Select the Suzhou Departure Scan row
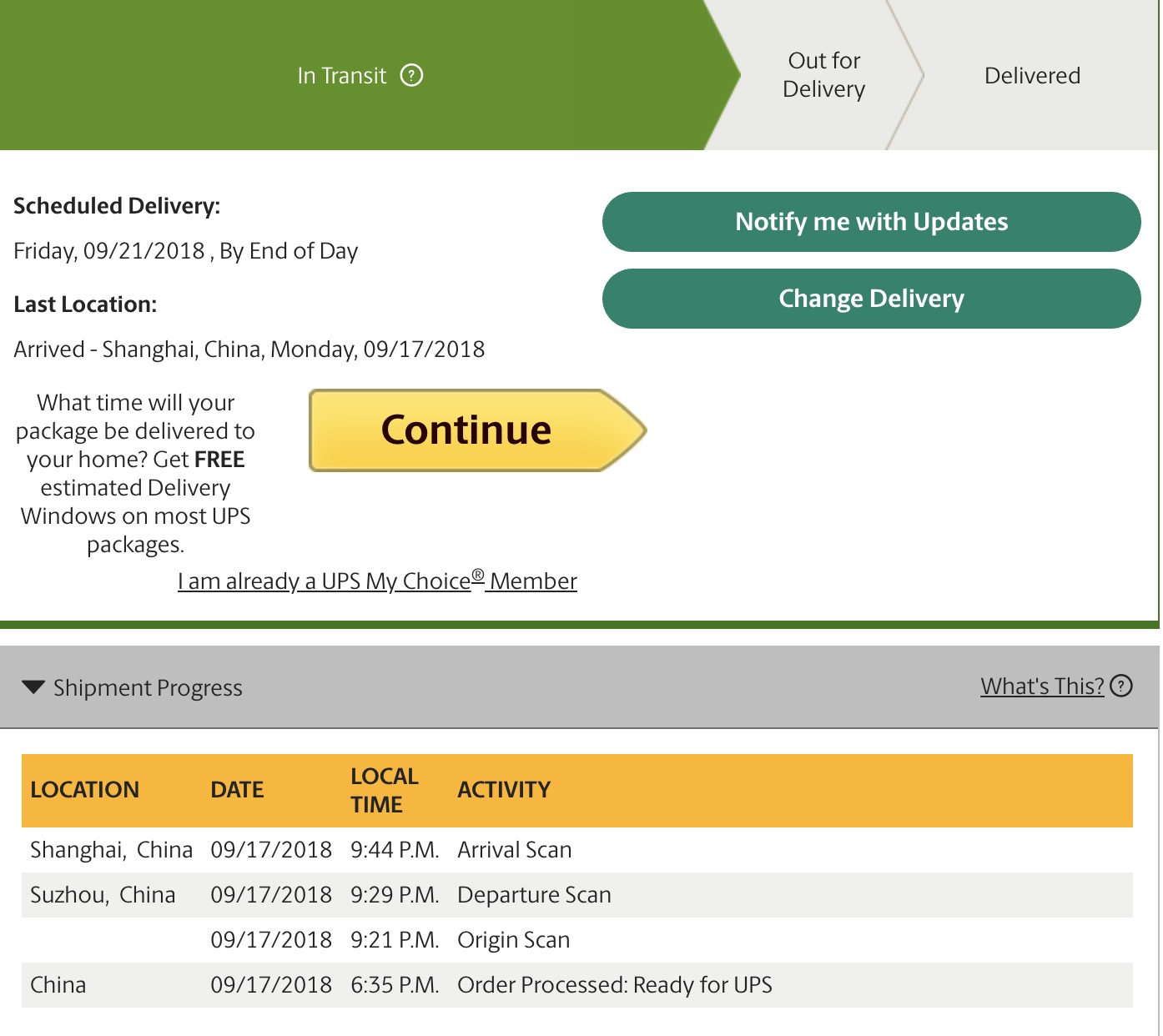Screen dimensions: 1163x1036 pyautogui.click(x=577, y=895)
